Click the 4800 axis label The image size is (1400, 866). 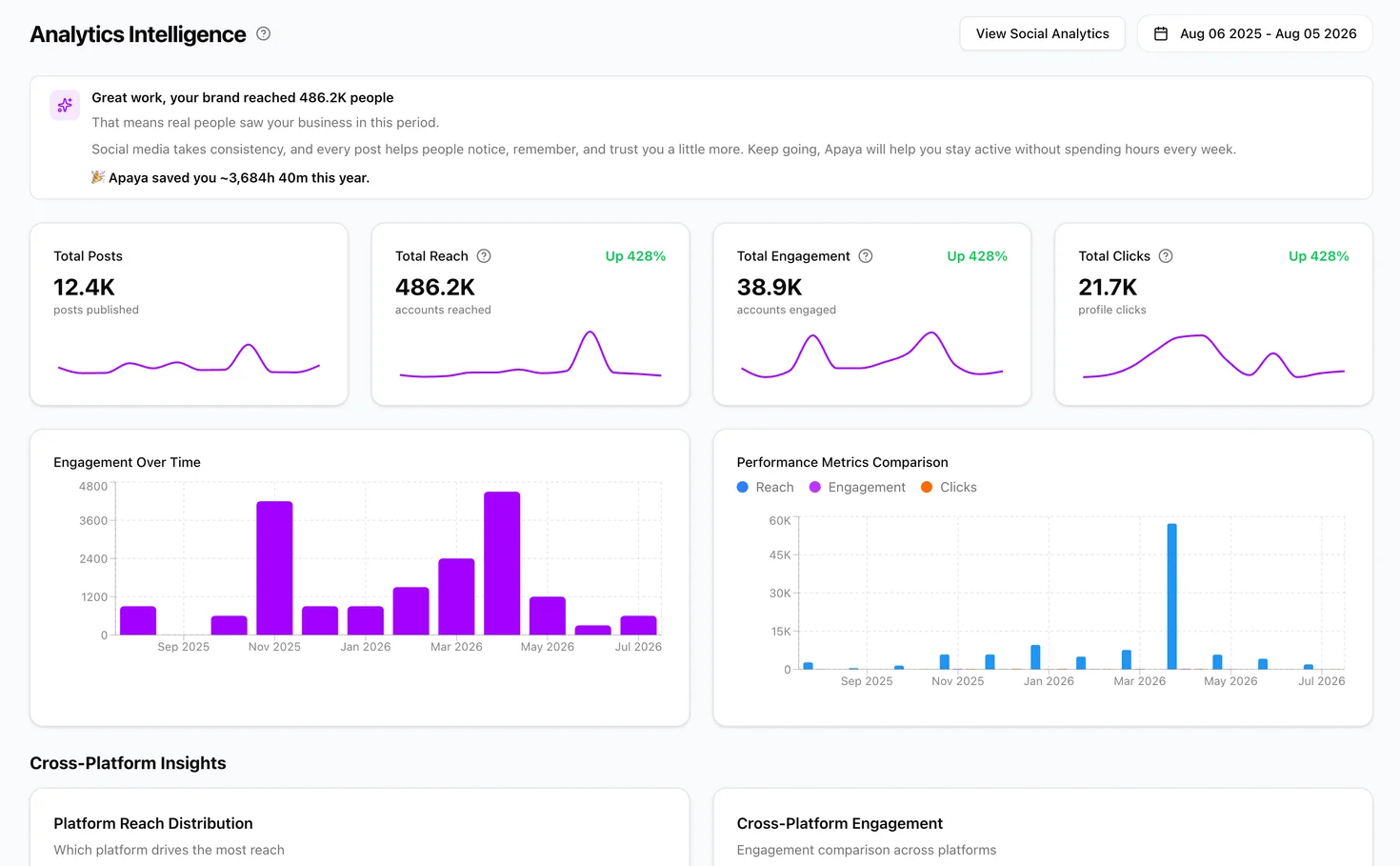point(93,486)
